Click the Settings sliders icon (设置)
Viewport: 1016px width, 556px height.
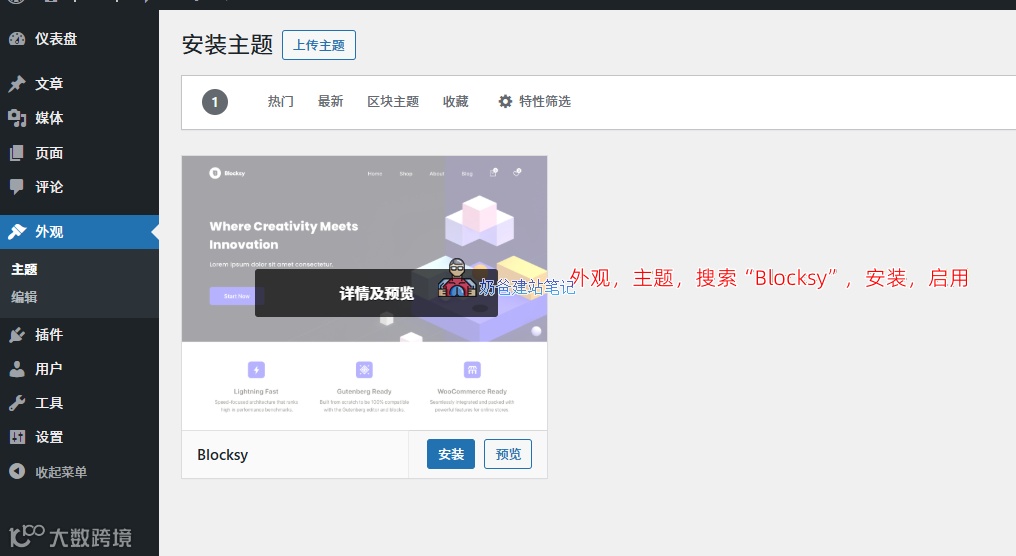tap(17, 437)
